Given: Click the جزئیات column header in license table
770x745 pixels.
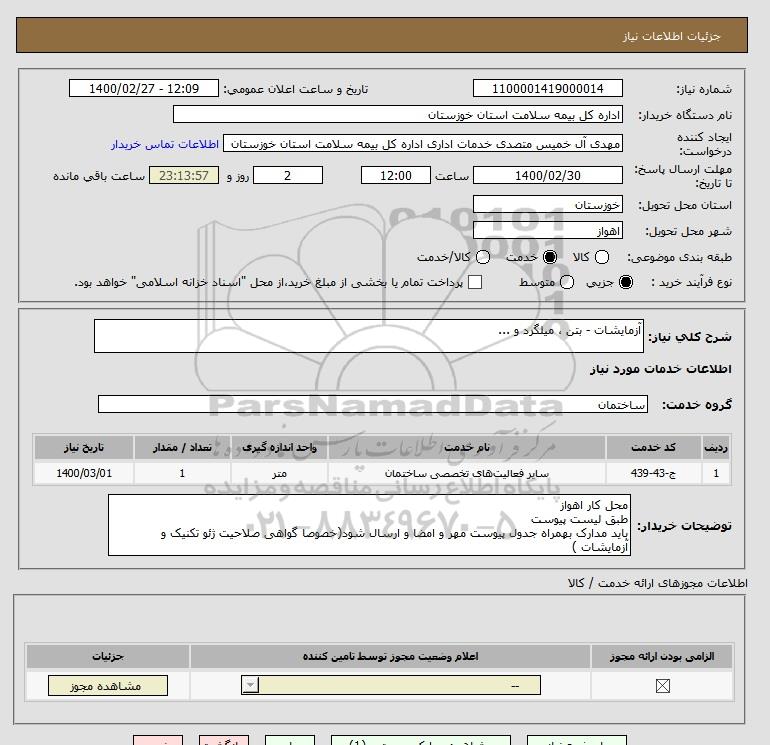Looking at the screenshot, I should [108, 656].
